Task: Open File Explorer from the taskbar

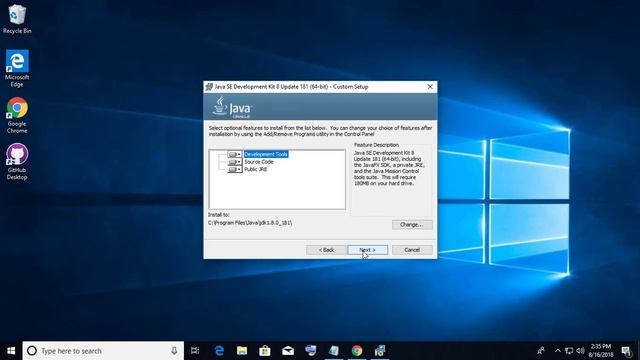Action: coord(242,351)
